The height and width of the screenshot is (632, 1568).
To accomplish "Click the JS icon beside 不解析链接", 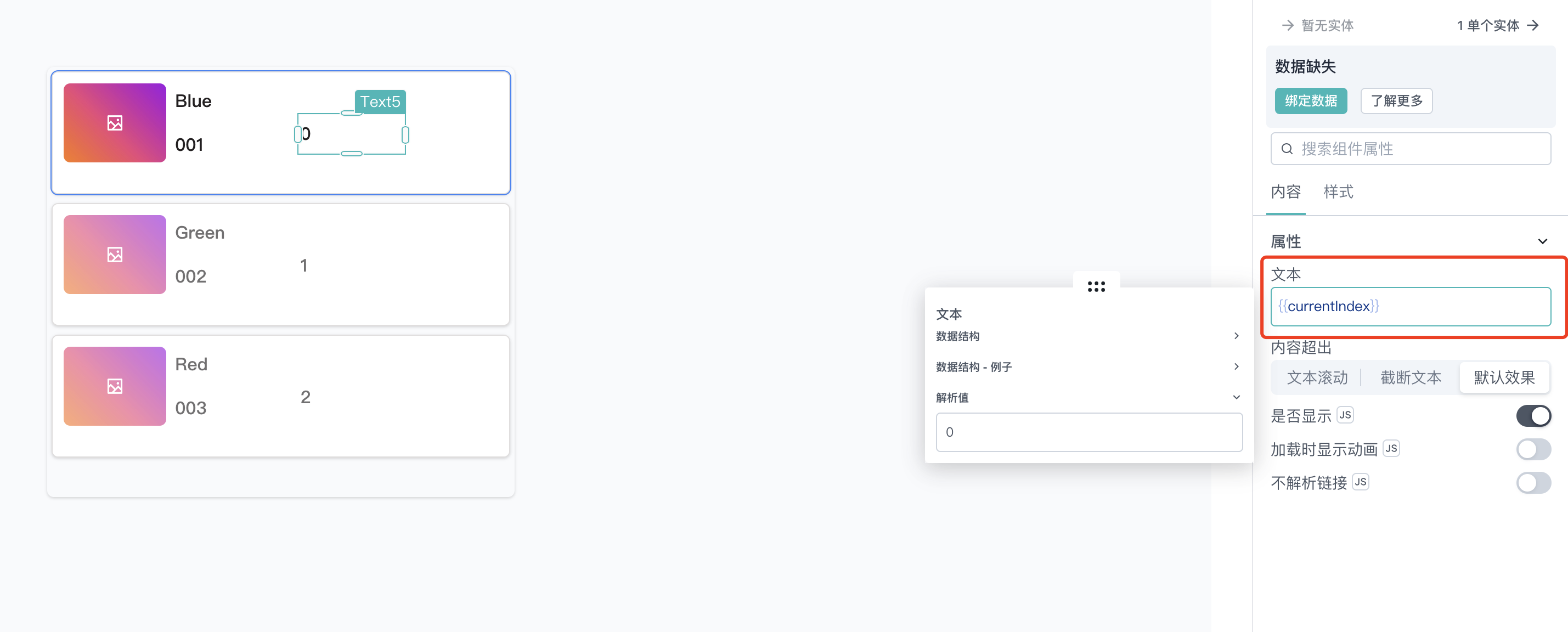I will (x=1361, y=482).
